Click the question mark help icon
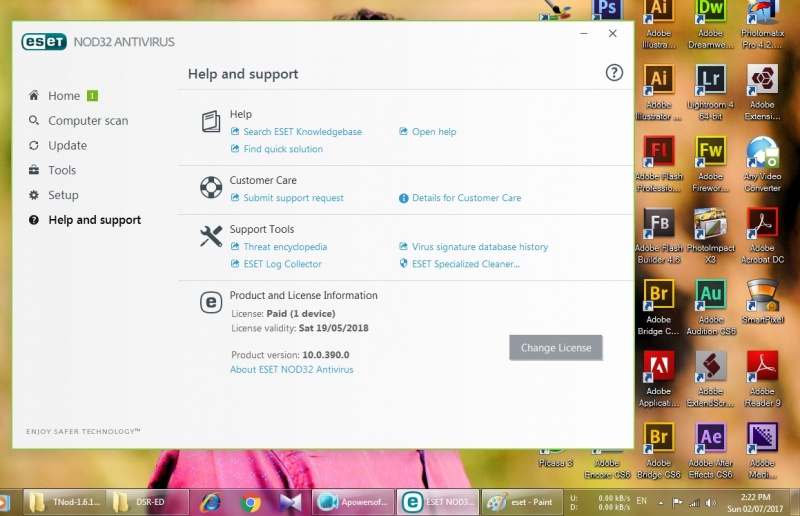Viewport: 800px width, 516px height. 614,72
